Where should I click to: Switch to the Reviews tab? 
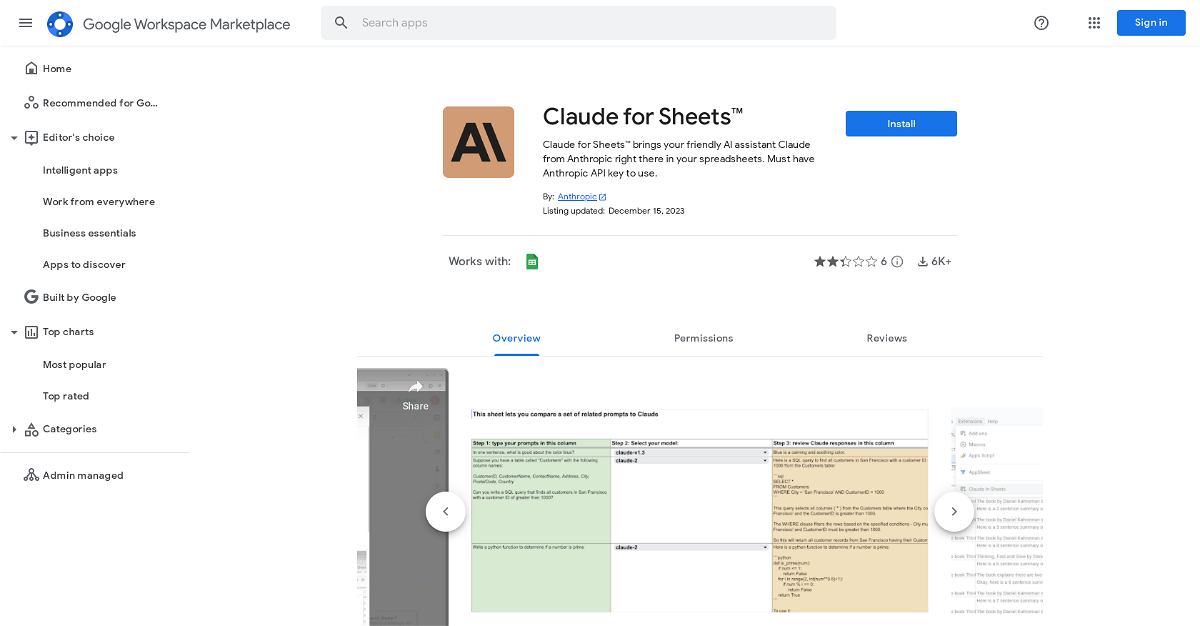(886, 339)
